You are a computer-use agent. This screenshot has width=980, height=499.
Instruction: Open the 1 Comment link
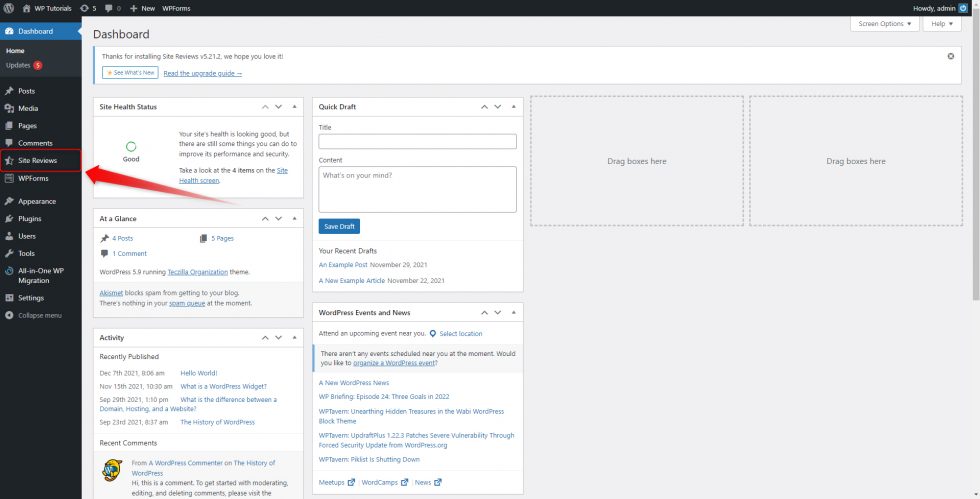click(129, 253)
